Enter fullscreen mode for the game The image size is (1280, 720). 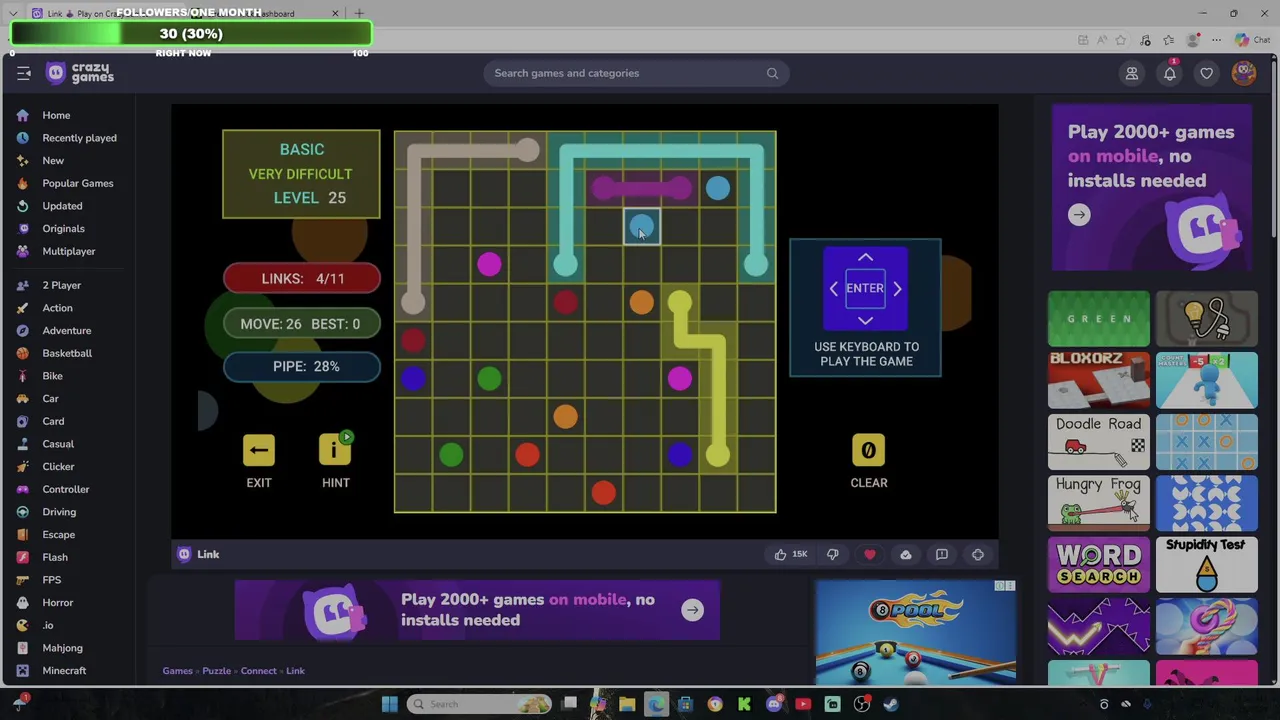(978, 554)
